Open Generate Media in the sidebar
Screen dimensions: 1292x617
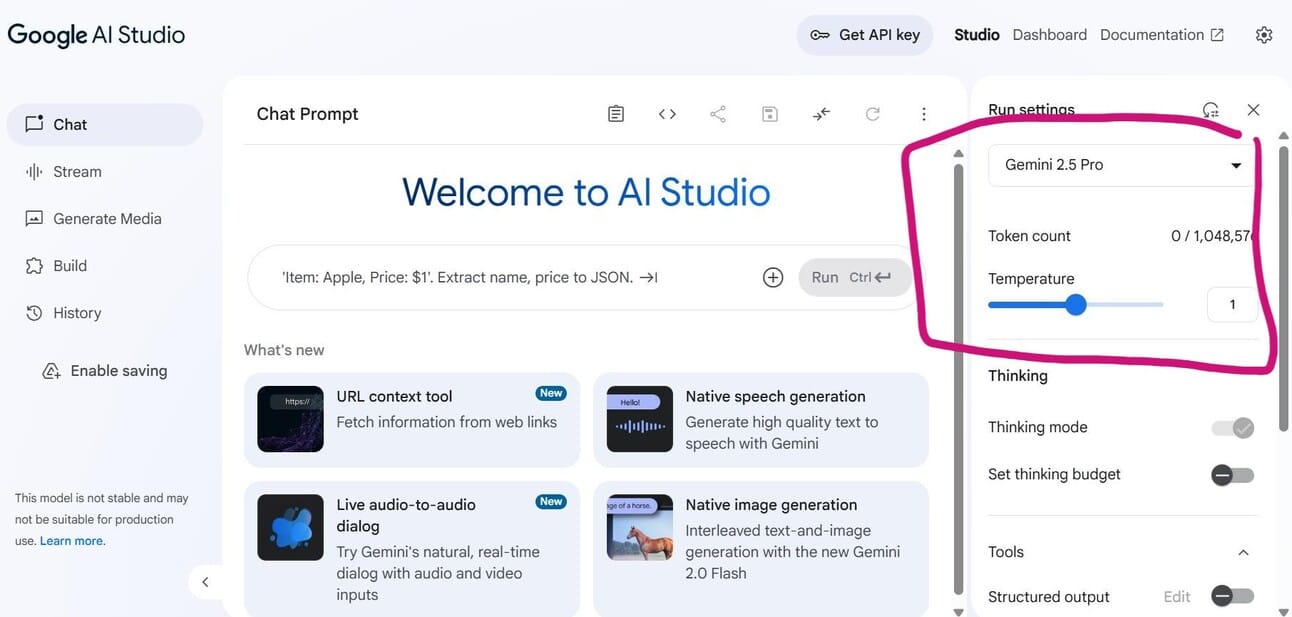tap(105, 218)
